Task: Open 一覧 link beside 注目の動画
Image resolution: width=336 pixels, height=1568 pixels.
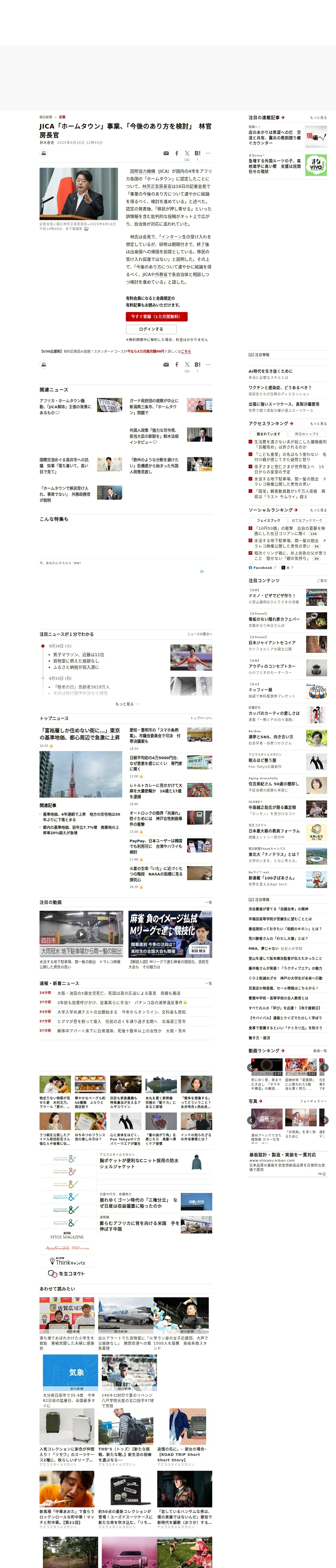Action: pos(208,903)
